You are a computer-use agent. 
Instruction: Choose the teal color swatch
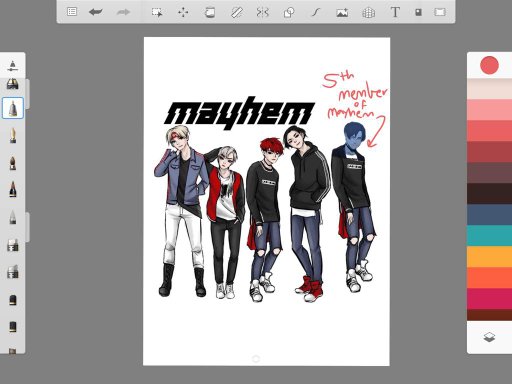pos(489,236)
